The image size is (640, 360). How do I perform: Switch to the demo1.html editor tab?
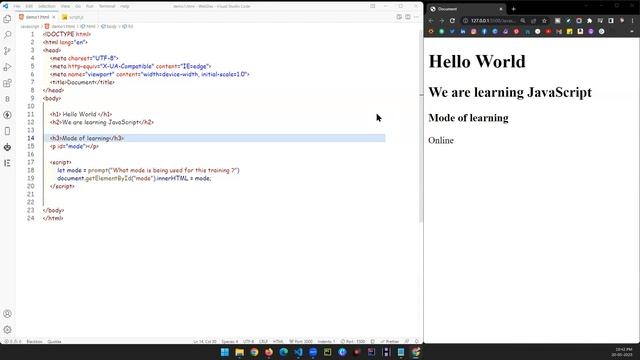[x=37, y=17]
